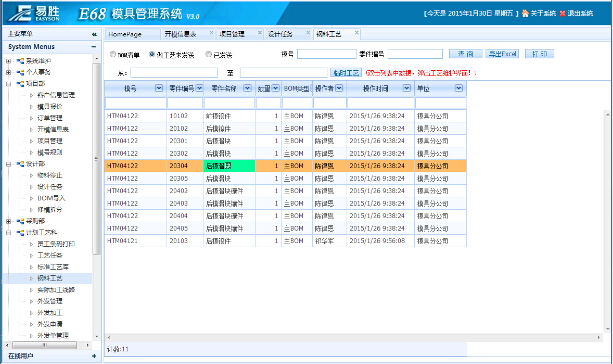Click the 编制工艺 button
Viewport: 613px width, 364px height.
tap(346, 73)
